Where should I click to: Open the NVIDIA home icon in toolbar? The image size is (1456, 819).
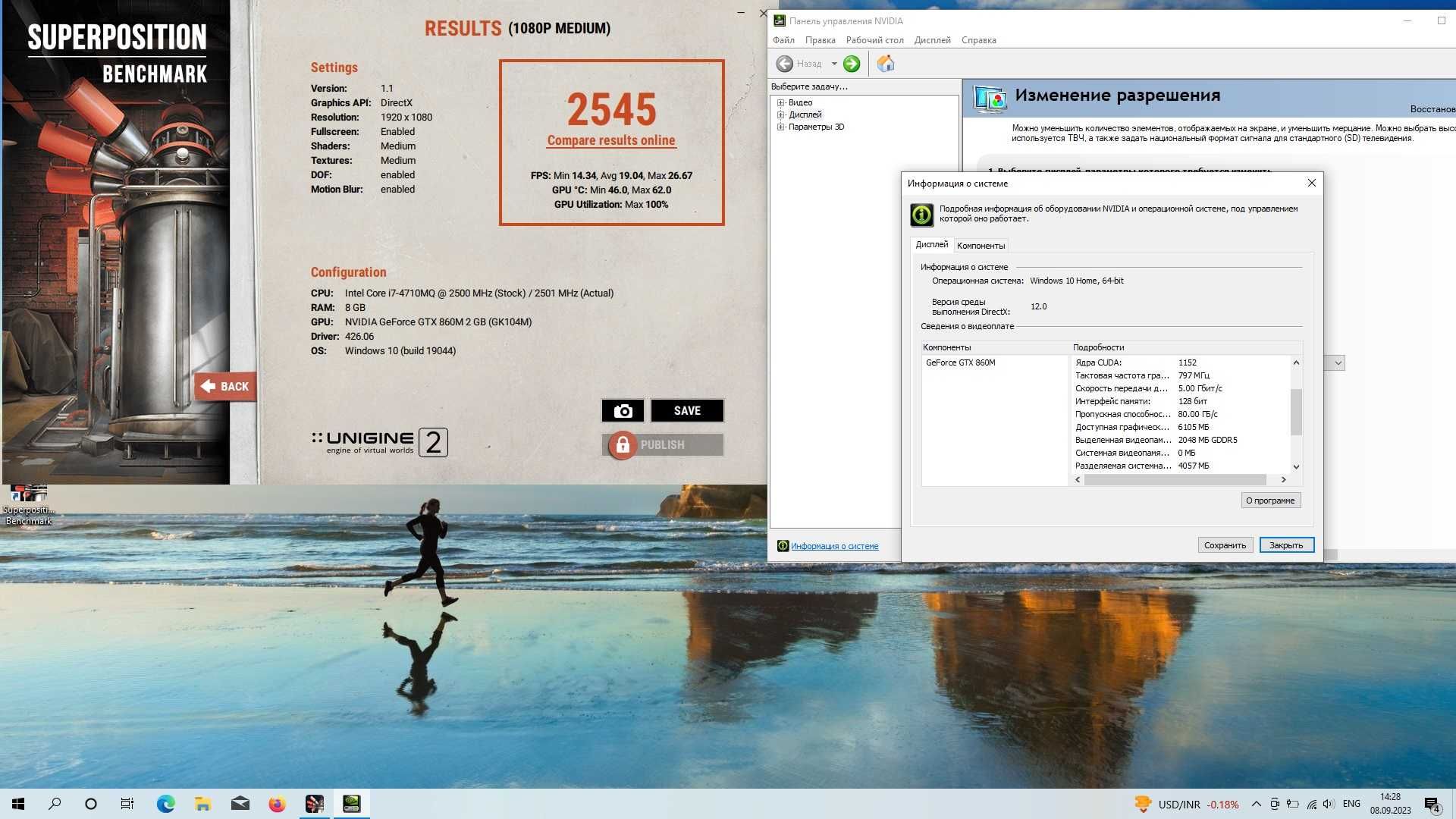[x=886, y=64]
